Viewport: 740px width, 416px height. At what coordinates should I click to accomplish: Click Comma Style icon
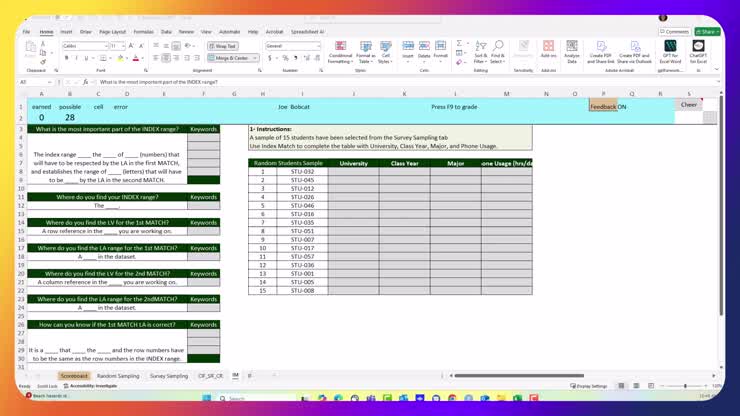tap(296, 58)
